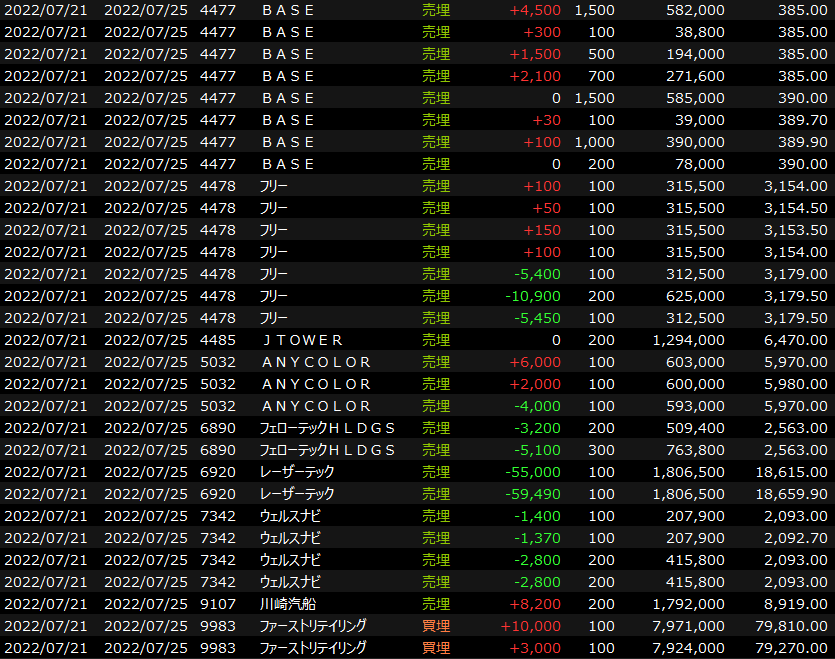Click the -10,900 loss value for フリー
The width and height of the screenshot is (835, 659).
coord(535,296)
